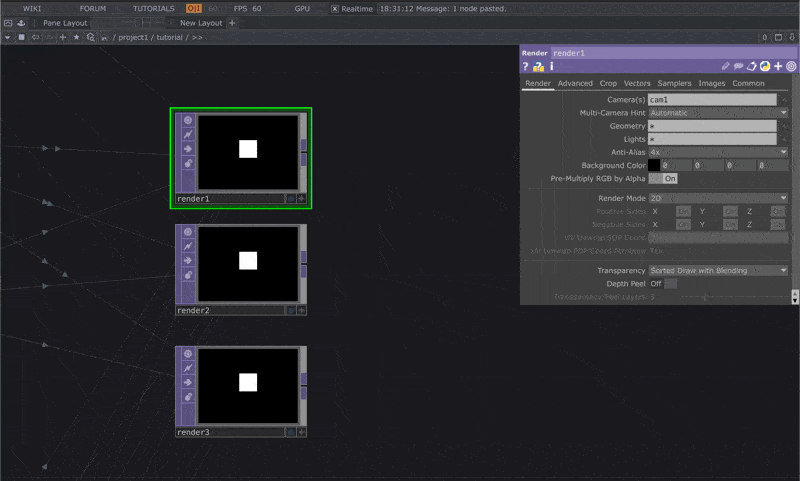Open the Anti-Alias dropdown

718,152
